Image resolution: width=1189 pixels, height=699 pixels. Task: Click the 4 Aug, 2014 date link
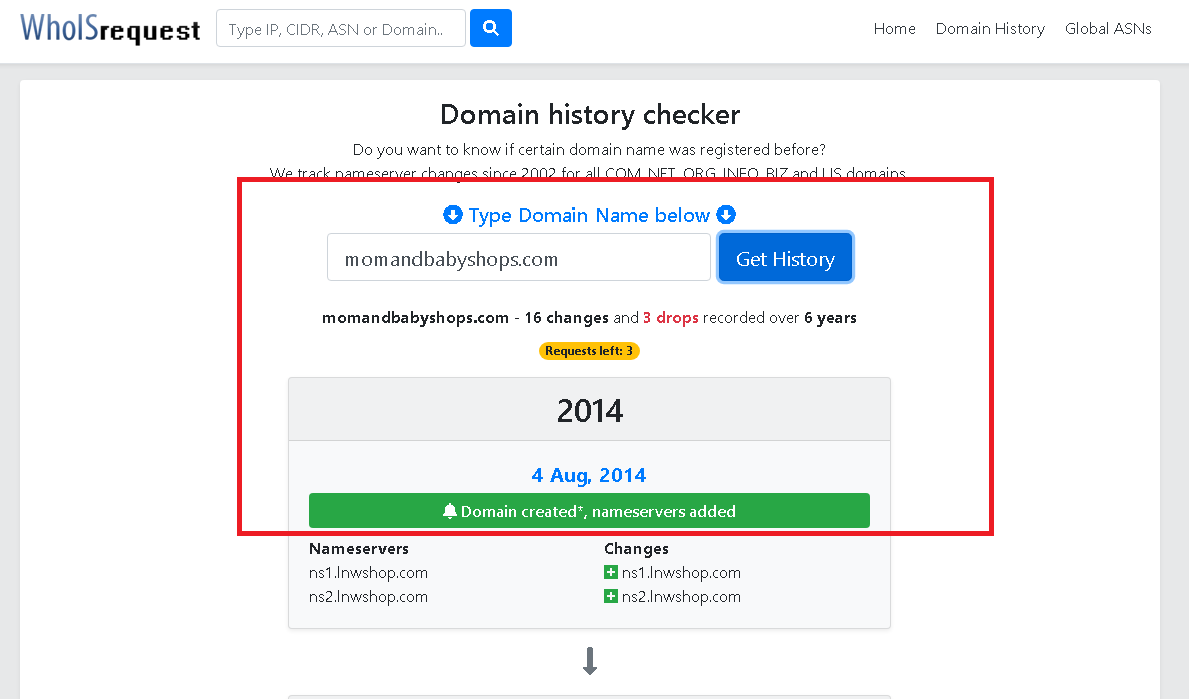pyautogui.click(x=589, y=475)
